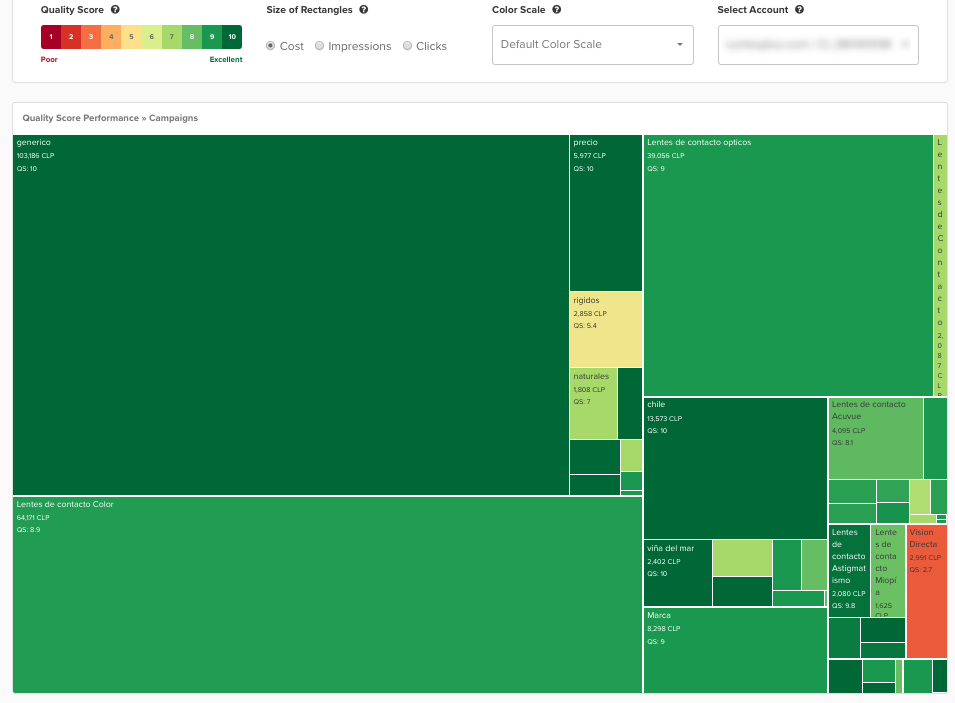The height and width of the screenshot is (703, 955).
Task: Click quality score swatch 5
Action: [132, 37]
